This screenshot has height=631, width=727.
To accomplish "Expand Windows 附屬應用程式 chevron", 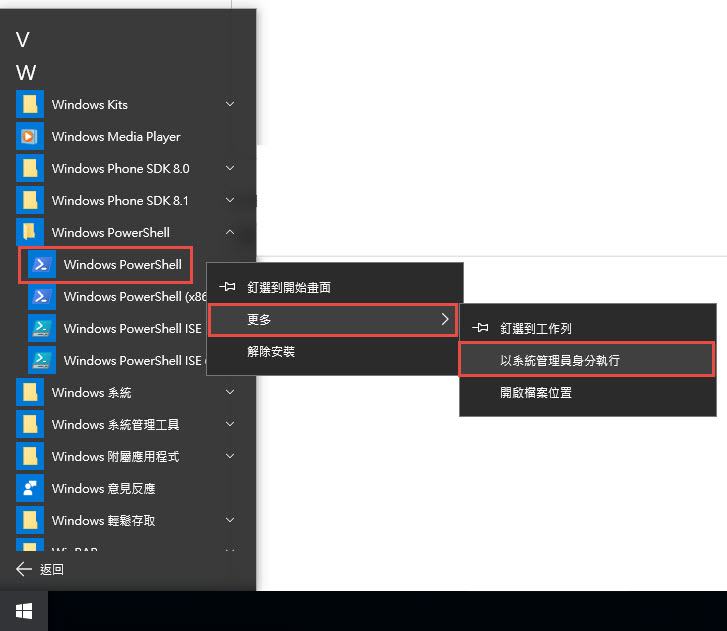I will 230,456.
